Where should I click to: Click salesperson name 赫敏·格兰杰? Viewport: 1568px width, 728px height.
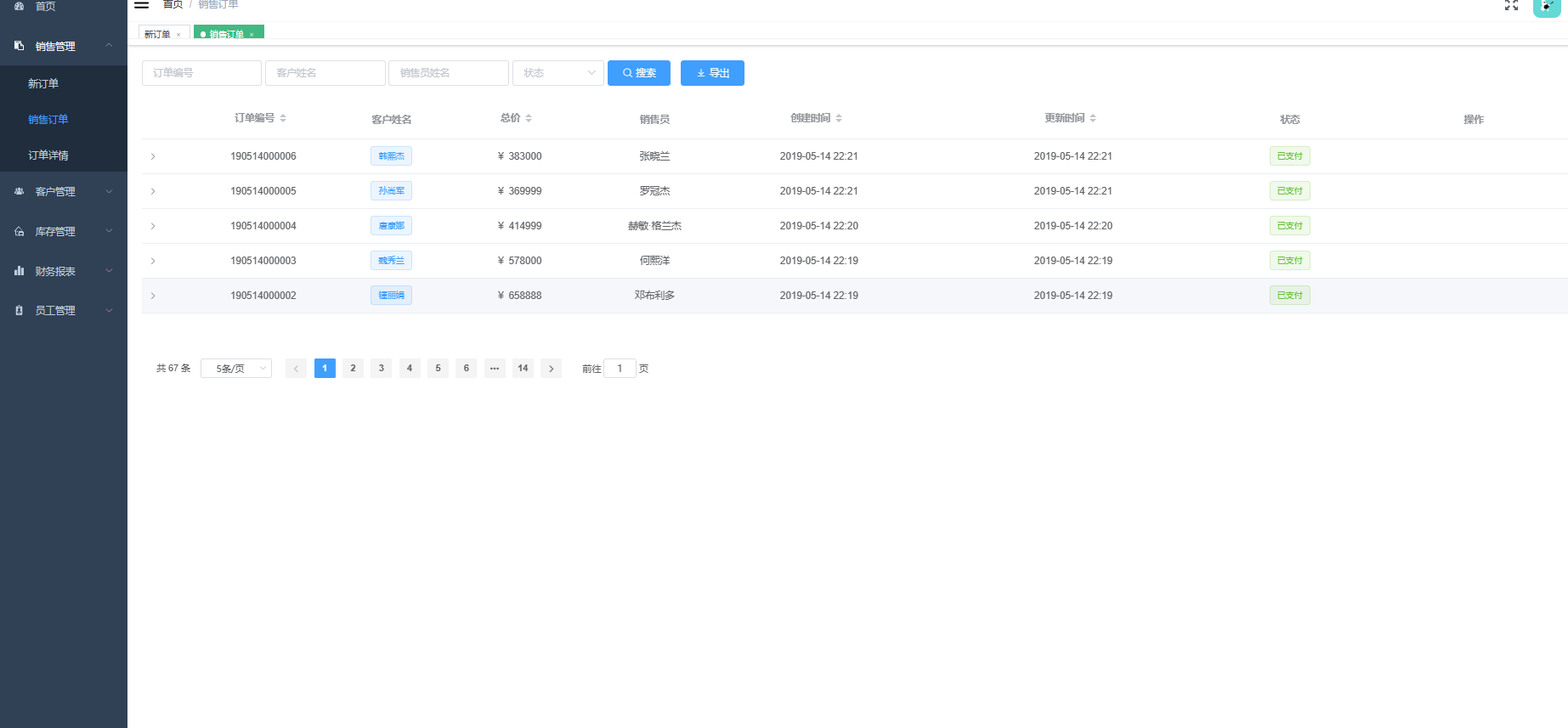pyautogui.click(x=654, y=226)
